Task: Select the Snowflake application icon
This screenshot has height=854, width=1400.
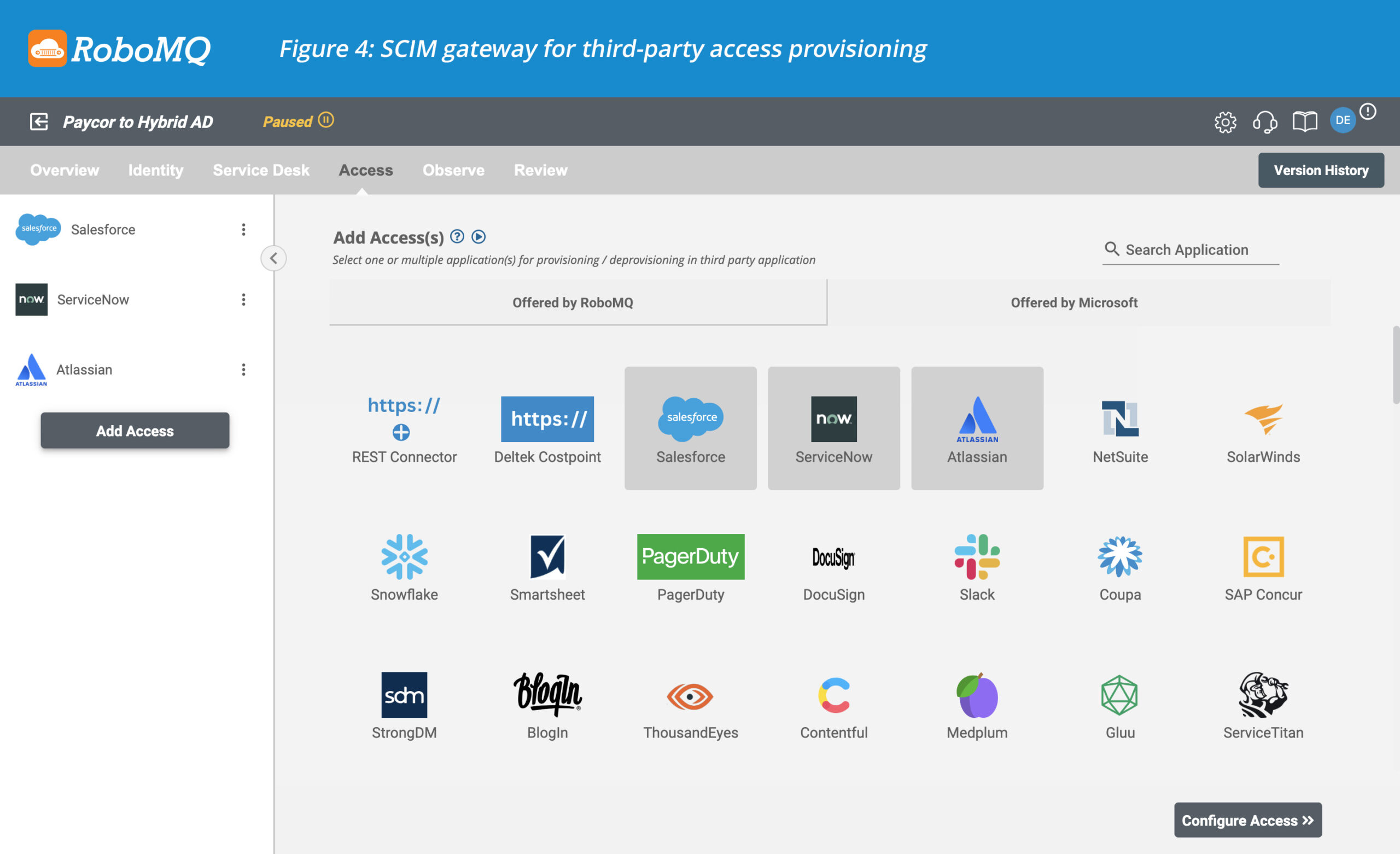Action: (x=403, y=556)
